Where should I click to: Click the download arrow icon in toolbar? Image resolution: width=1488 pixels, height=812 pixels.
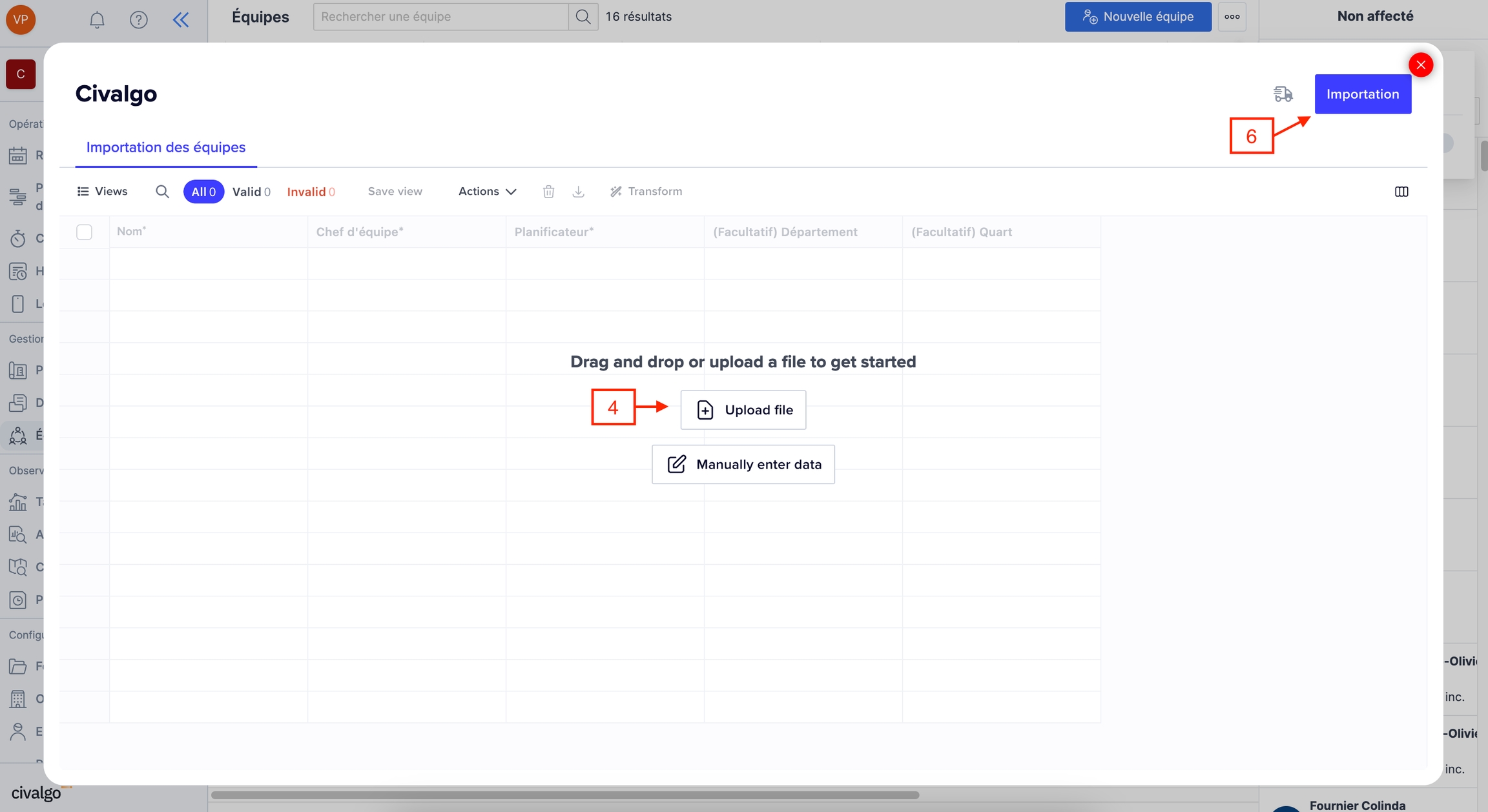(578, 192)
